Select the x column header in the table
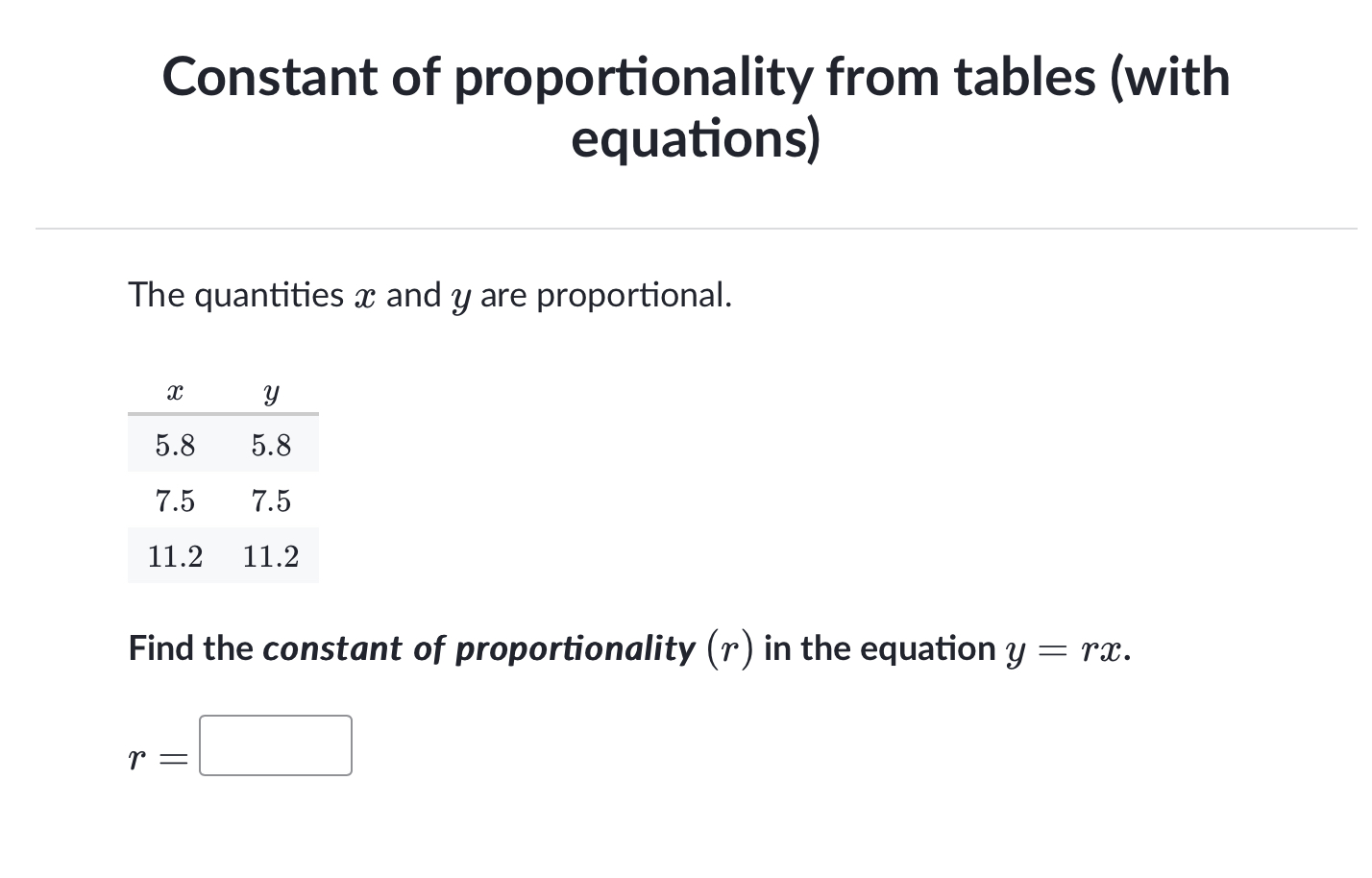Image resolution: width=1372 pixels, height=878 pixels. point(175,392)
